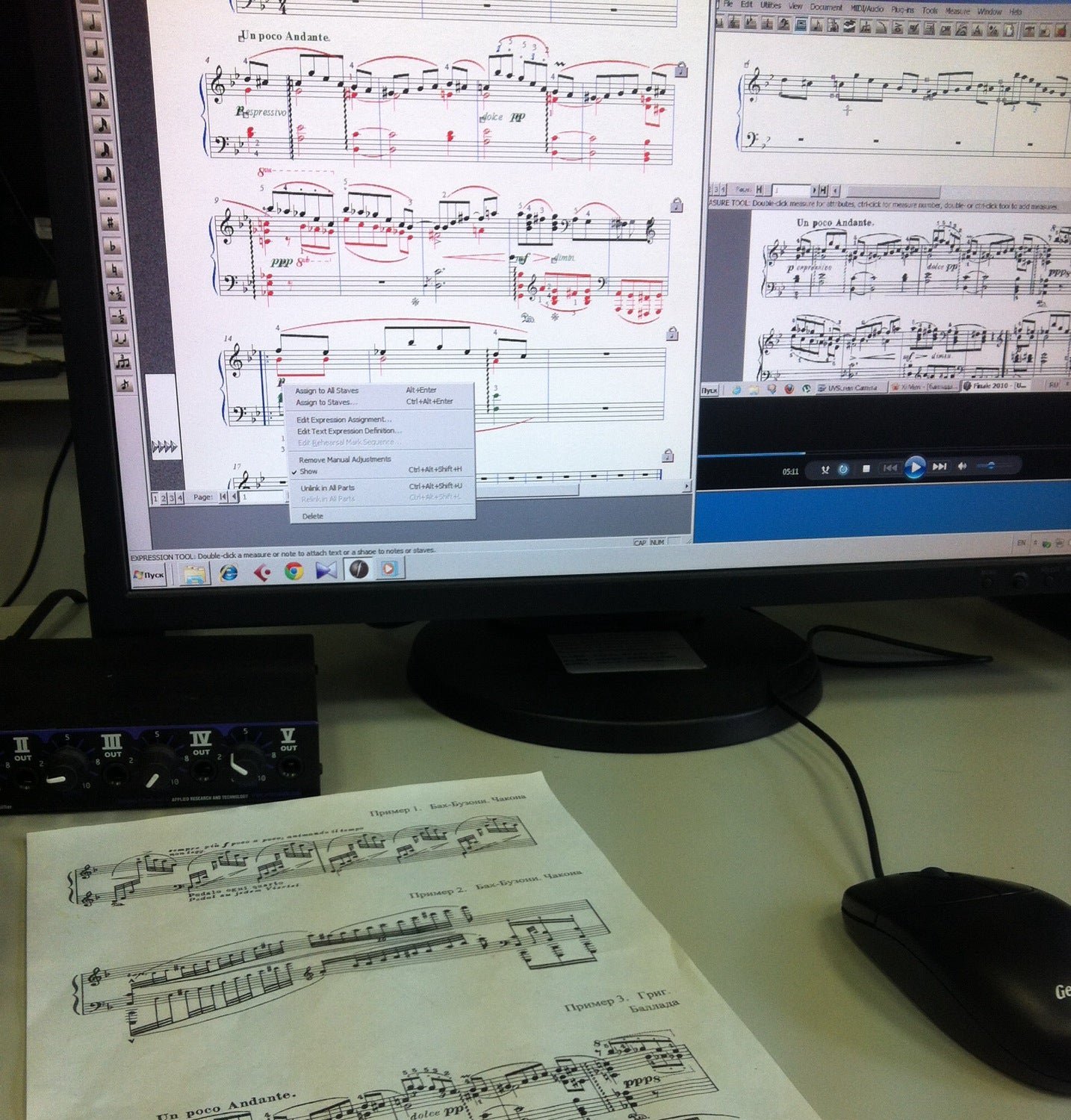The height and width of the screenshot is (1120, 1071).
Task: Open the Пуск start menu
Action: [148, 575]
